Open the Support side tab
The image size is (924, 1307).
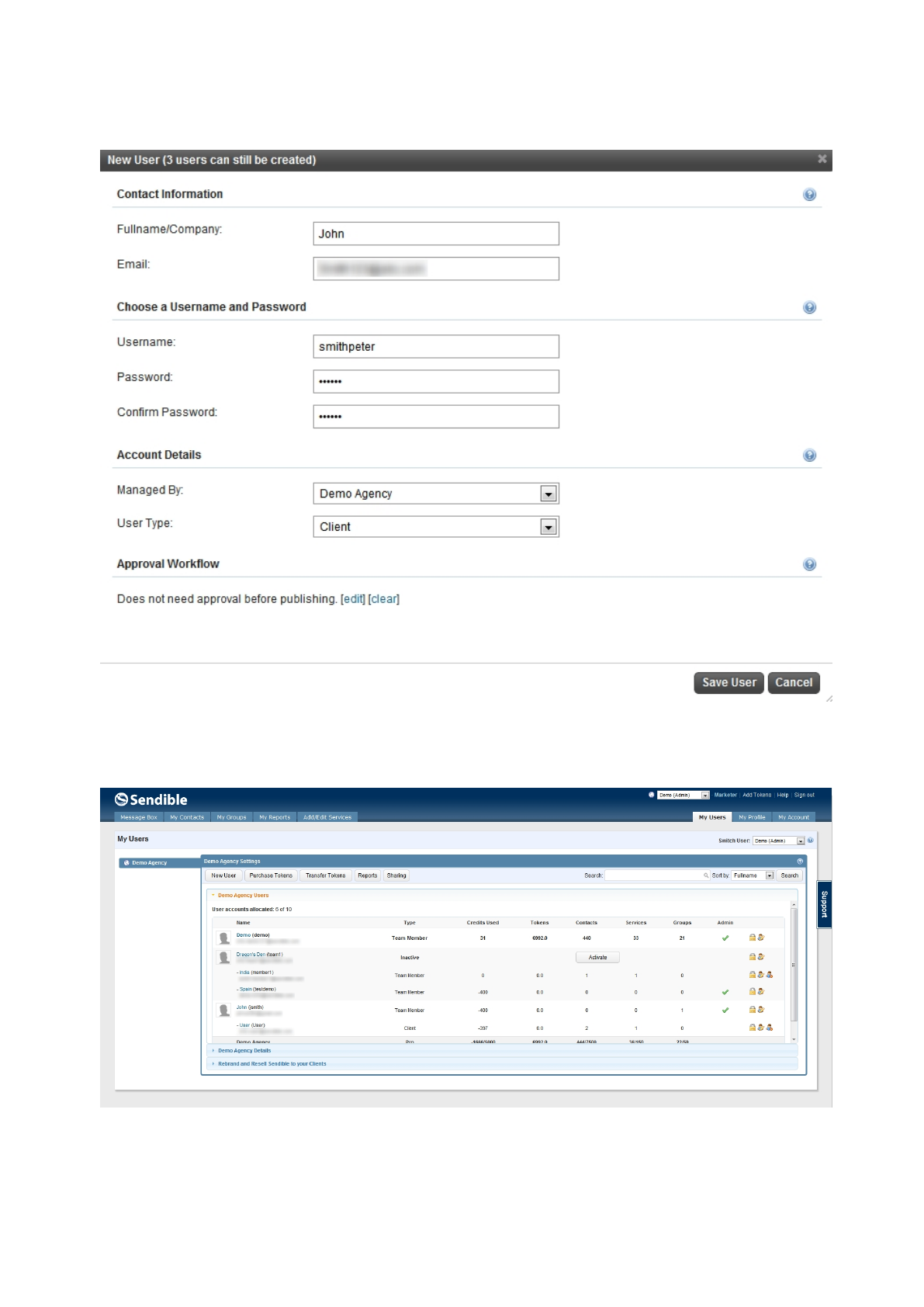pyautogui.click(x=825, y=904)
